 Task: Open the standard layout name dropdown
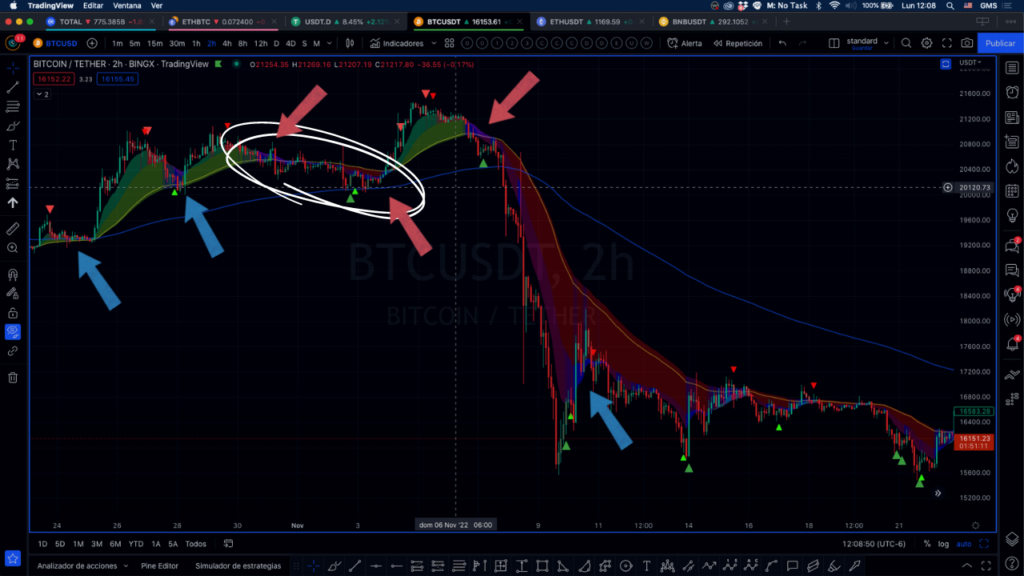867,43
